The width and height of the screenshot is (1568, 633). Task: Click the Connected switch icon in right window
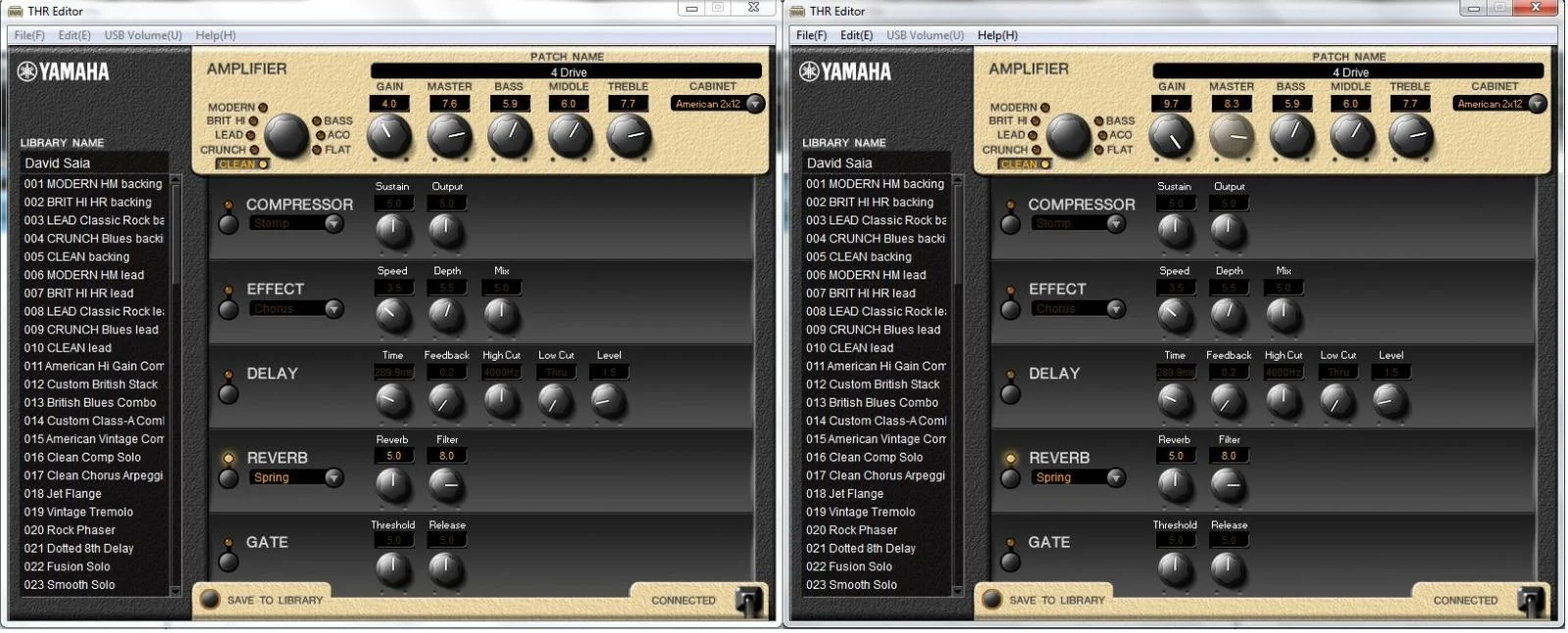[x=1531, y=600]
